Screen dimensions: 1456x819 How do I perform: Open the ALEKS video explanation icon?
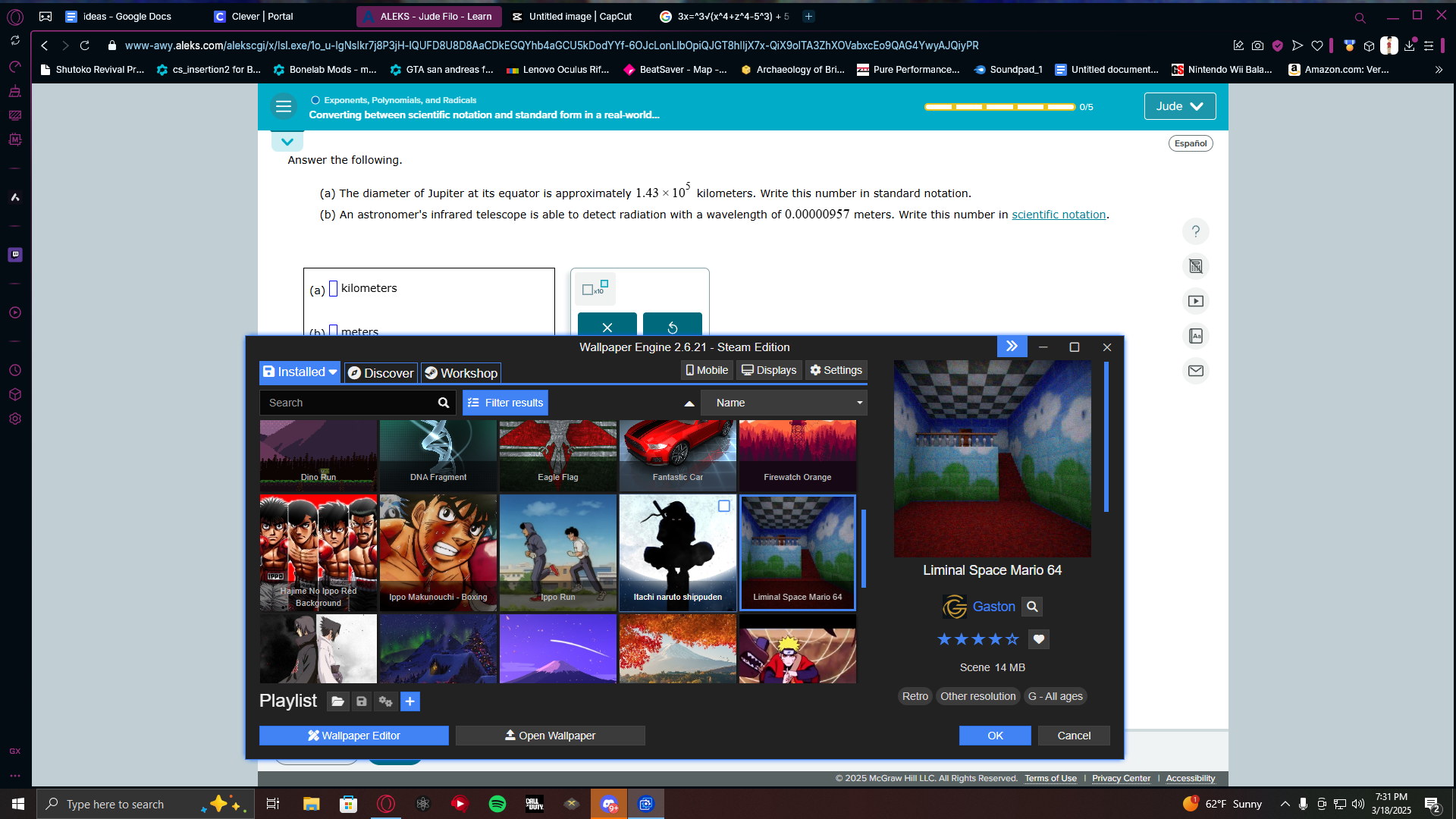pyautogui.click(x=1196, y=301)
